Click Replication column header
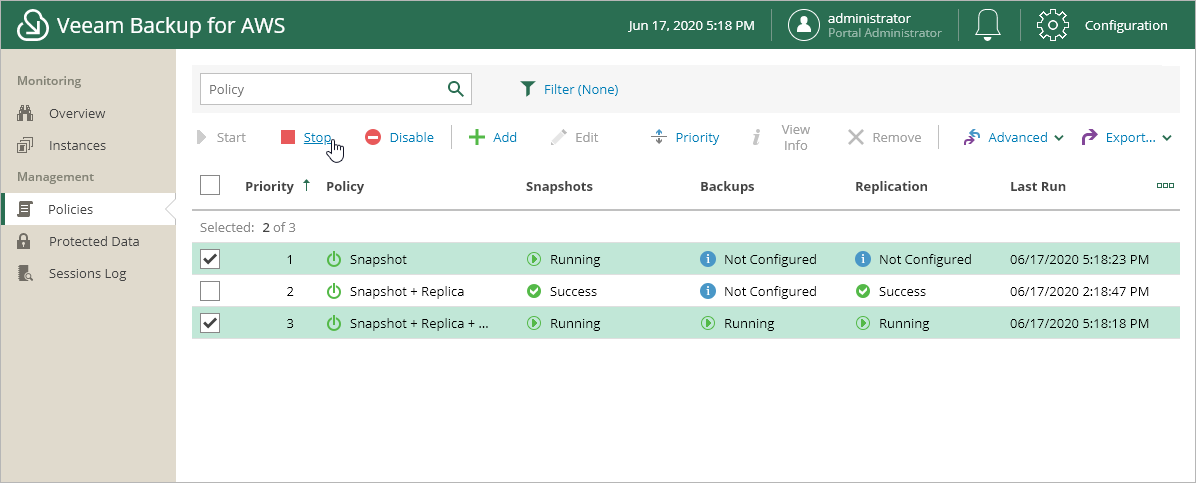This screenshot has height=483, width=1196. point(891,186)
